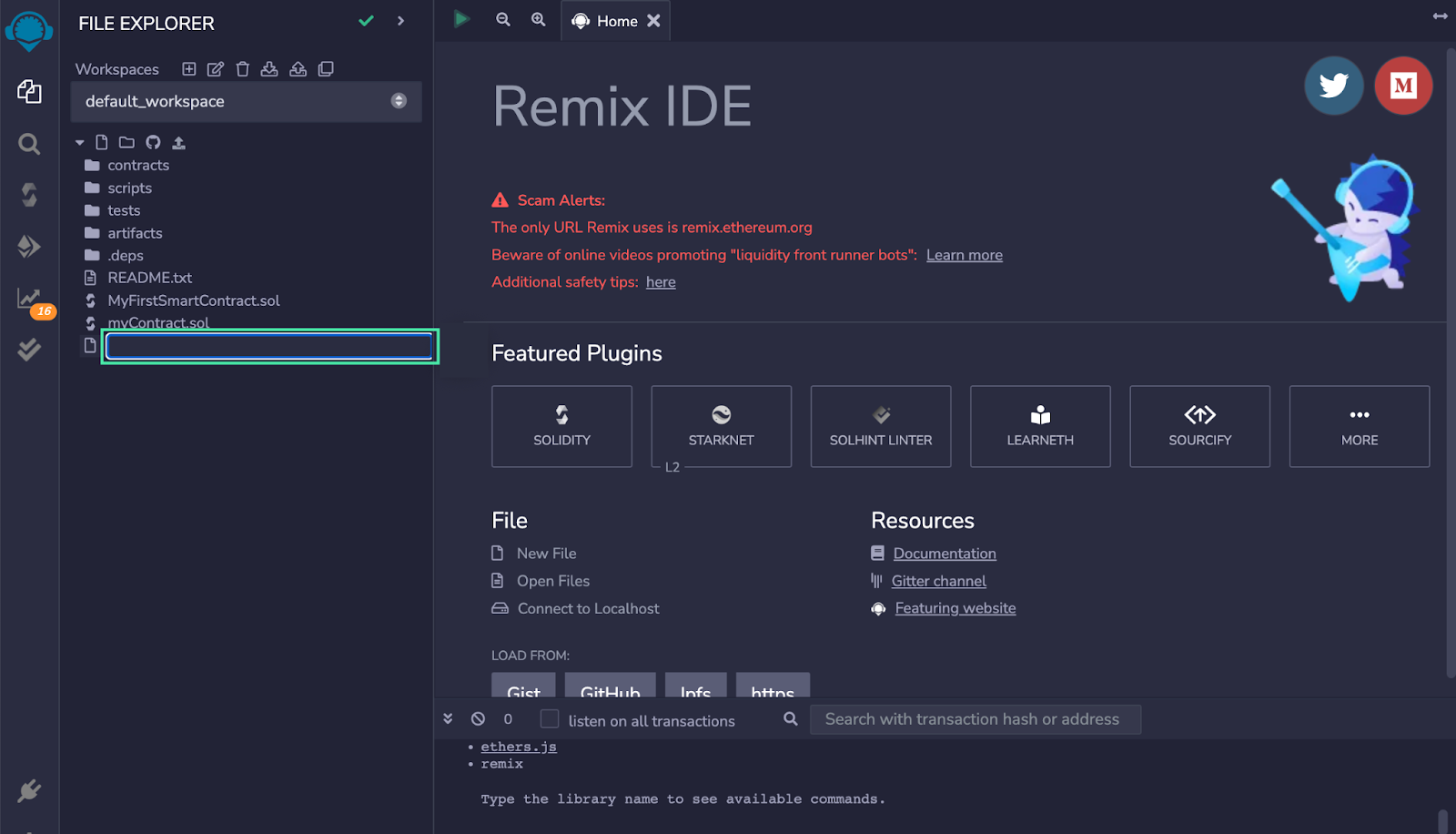Image resolution: width=1456 pixels, height=834 pixels.
Task: Expand the contracts folder
Action: 138,165
